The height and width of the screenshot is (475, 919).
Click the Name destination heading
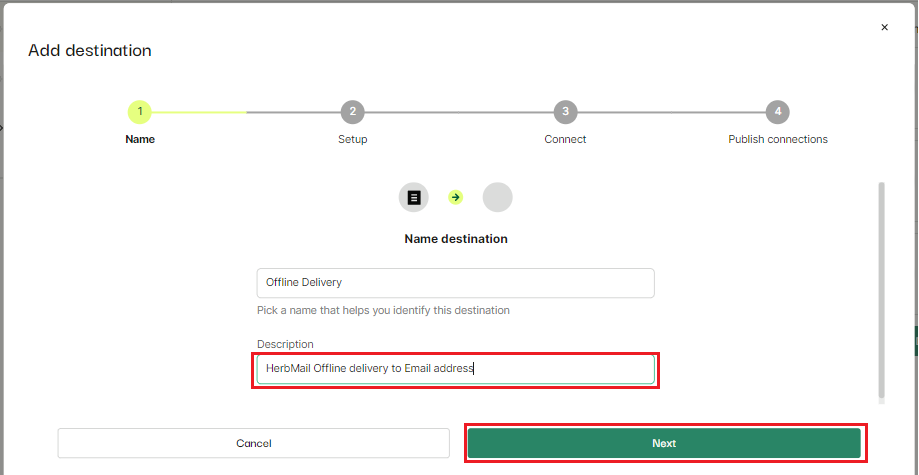tap(456, 239)
